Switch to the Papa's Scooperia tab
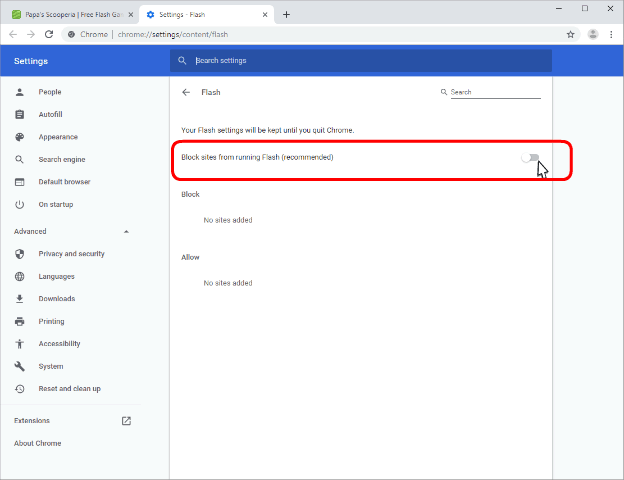The height and width of the screenshot is (480, 624). click(72, 14)
